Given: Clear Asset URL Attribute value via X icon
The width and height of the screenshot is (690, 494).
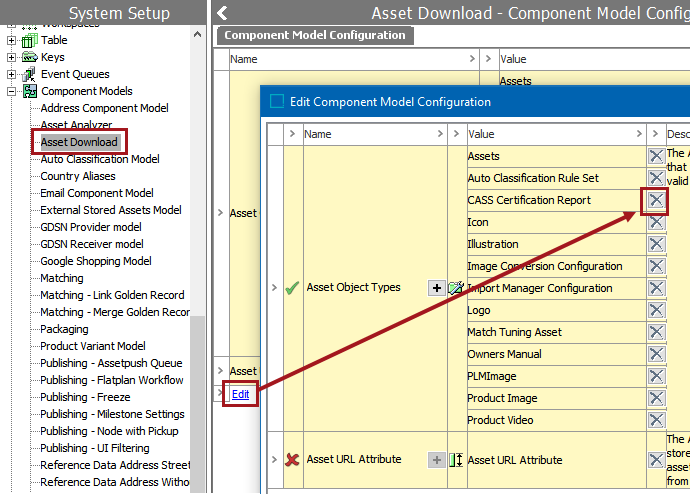Looking at the screenshot, I should pos(656,460).
